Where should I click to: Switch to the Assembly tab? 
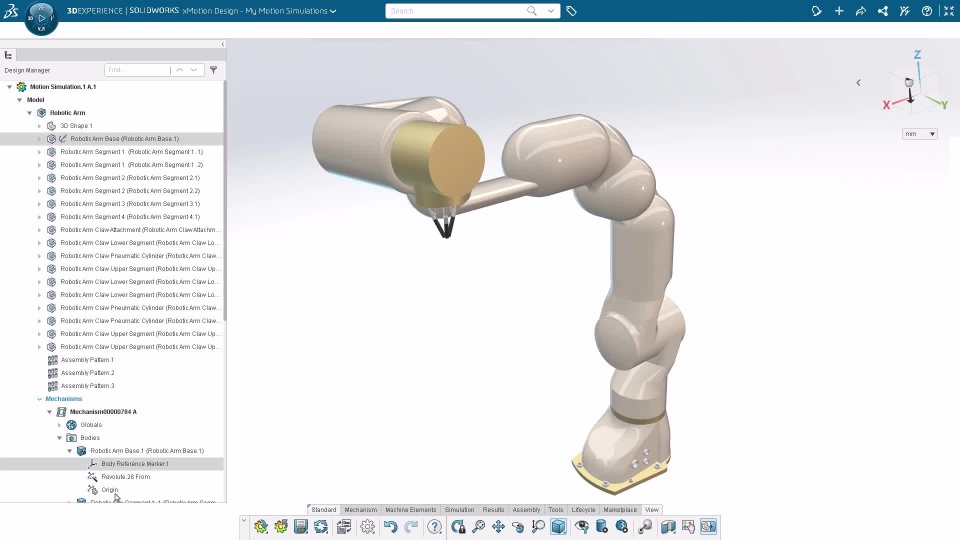(x=527, y=509)
